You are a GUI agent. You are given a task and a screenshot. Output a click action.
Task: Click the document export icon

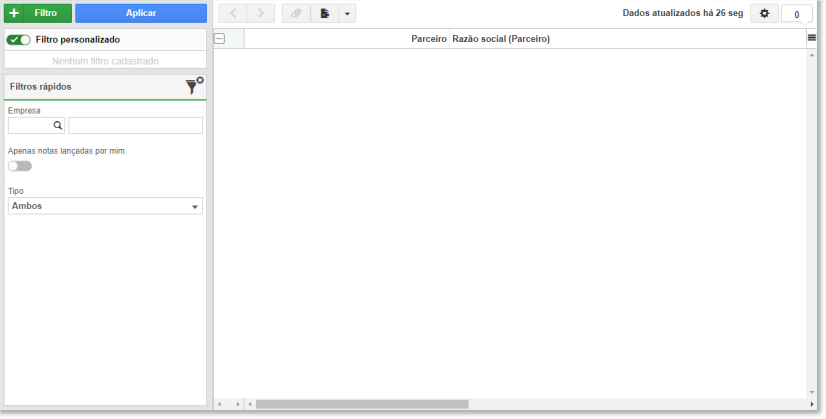tap(324, 13)
